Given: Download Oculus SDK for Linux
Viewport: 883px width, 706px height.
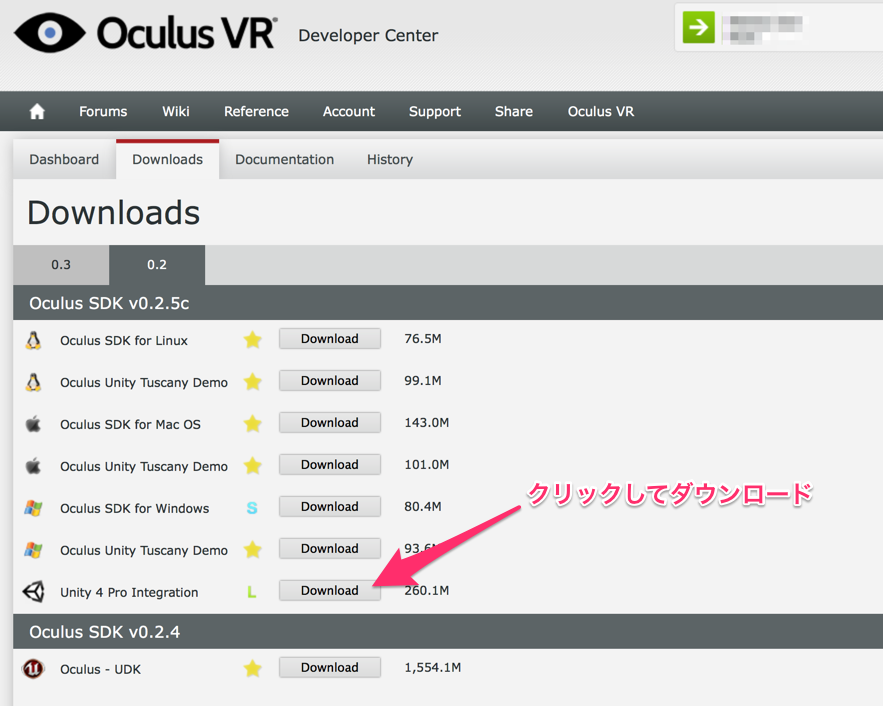Looking at the screenshot, I should (329, 339).
